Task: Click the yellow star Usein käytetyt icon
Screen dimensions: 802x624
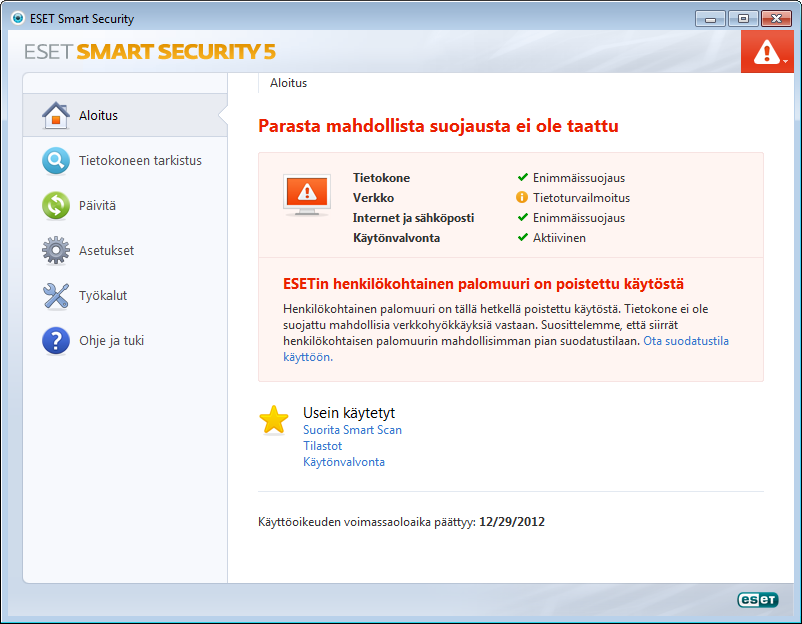Action: pos(274,420)
